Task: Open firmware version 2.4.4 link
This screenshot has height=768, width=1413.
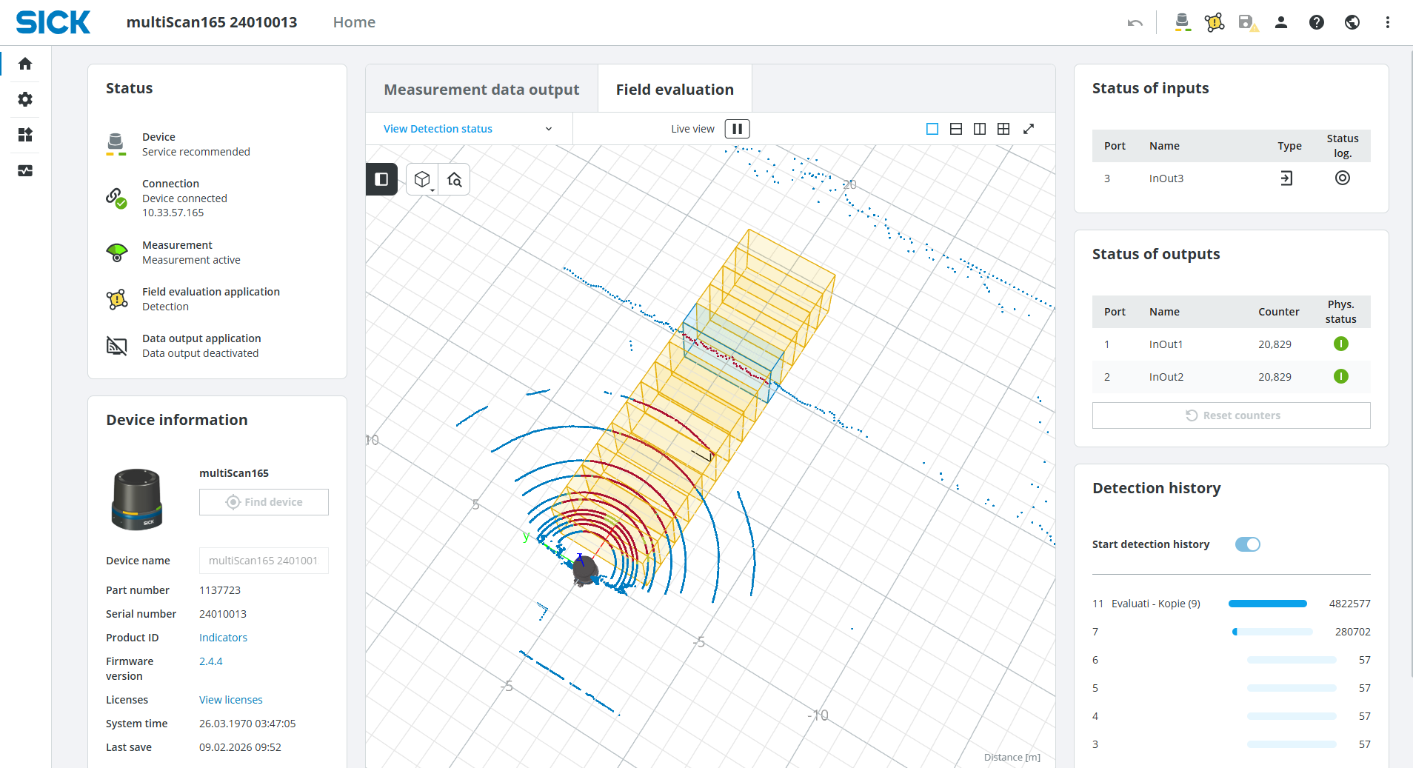Action: click(211, 661)
